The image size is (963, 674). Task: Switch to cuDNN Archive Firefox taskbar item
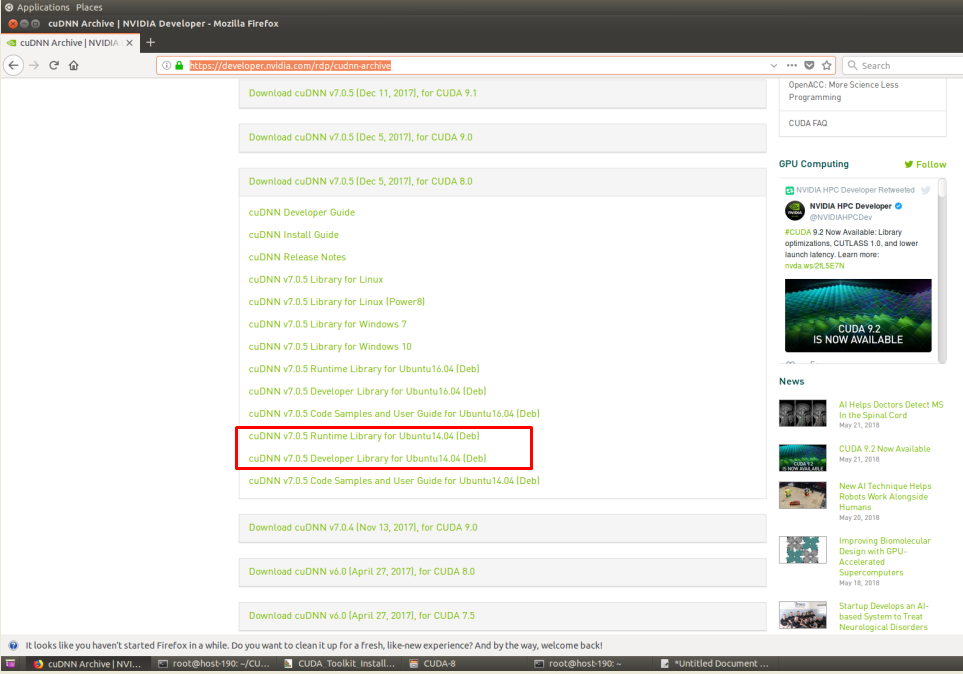coord(87,664)
